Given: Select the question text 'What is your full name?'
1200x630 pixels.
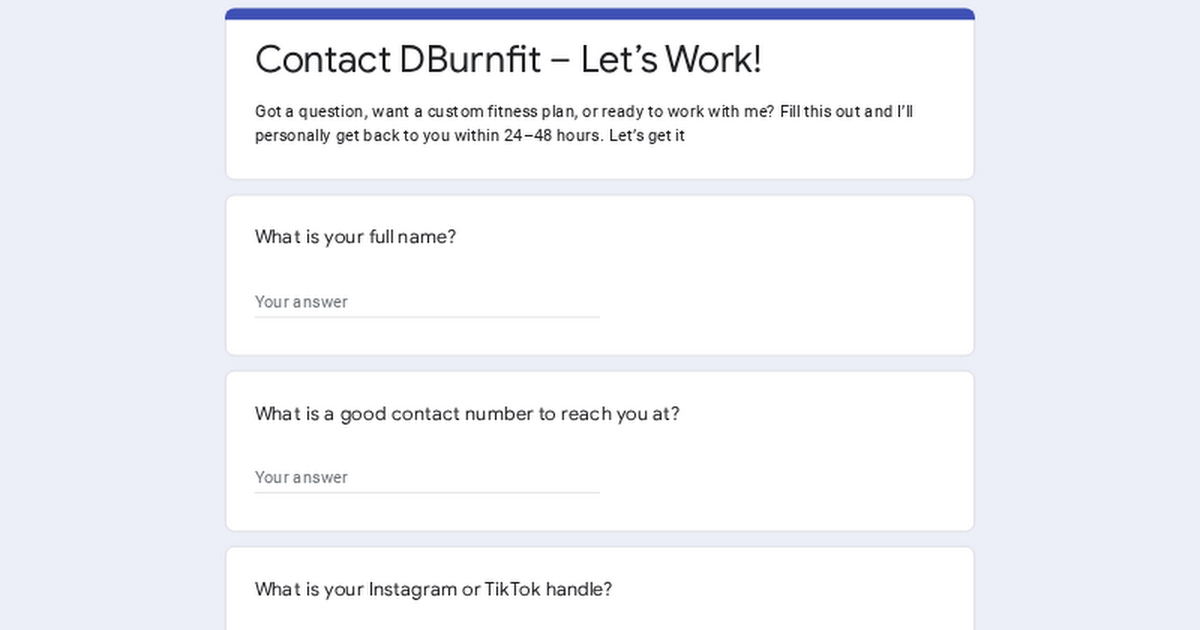Looking at the screenshot, I should coord(355,237).
